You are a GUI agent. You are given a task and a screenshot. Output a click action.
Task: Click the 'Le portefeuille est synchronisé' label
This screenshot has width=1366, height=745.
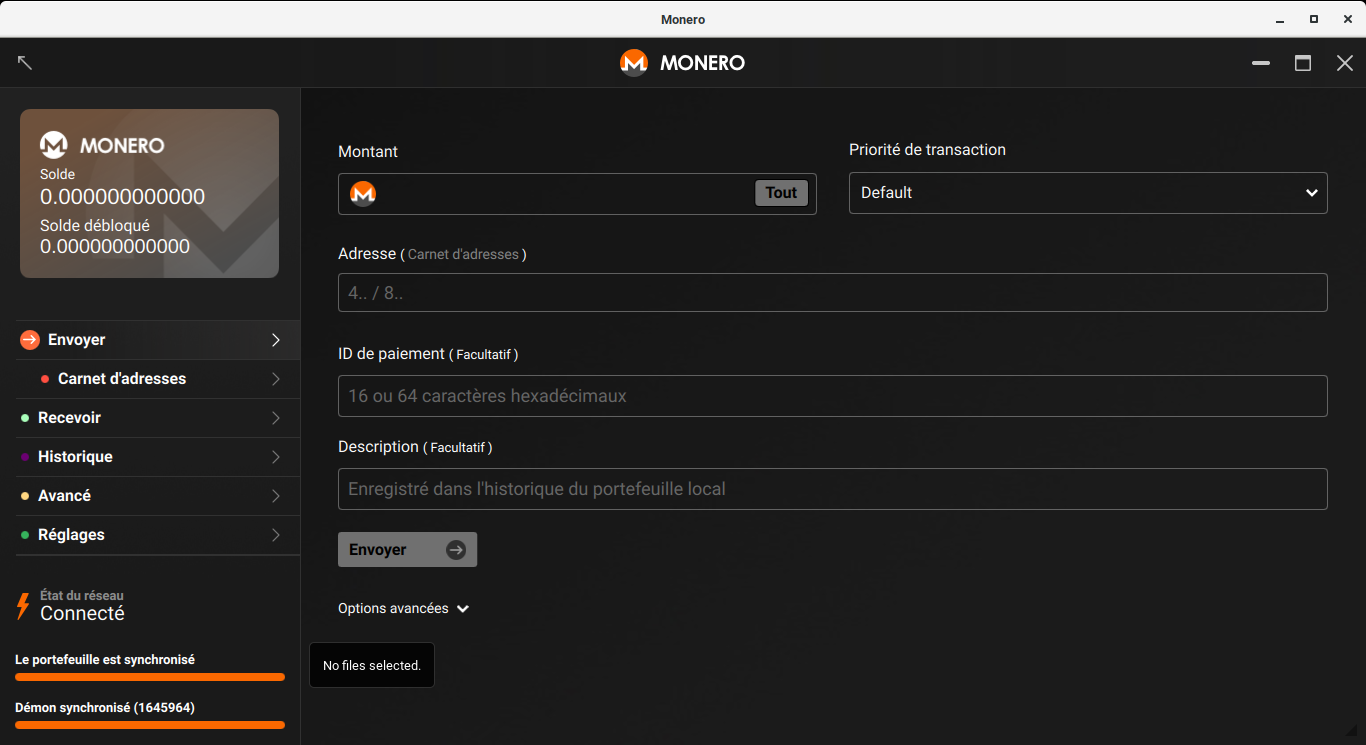(105, 660)
